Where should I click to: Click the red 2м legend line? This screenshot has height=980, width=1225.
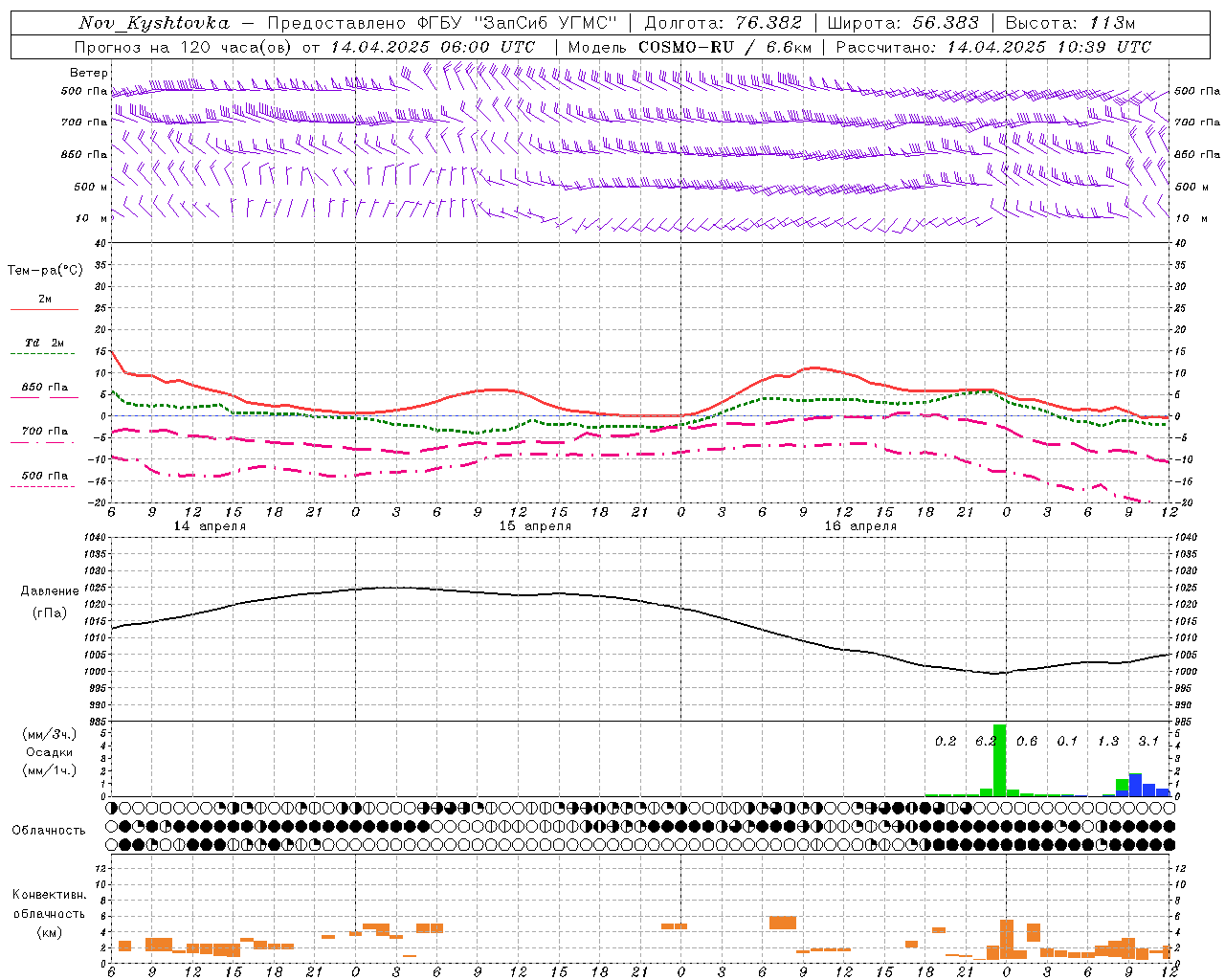(x=44, y=309)
